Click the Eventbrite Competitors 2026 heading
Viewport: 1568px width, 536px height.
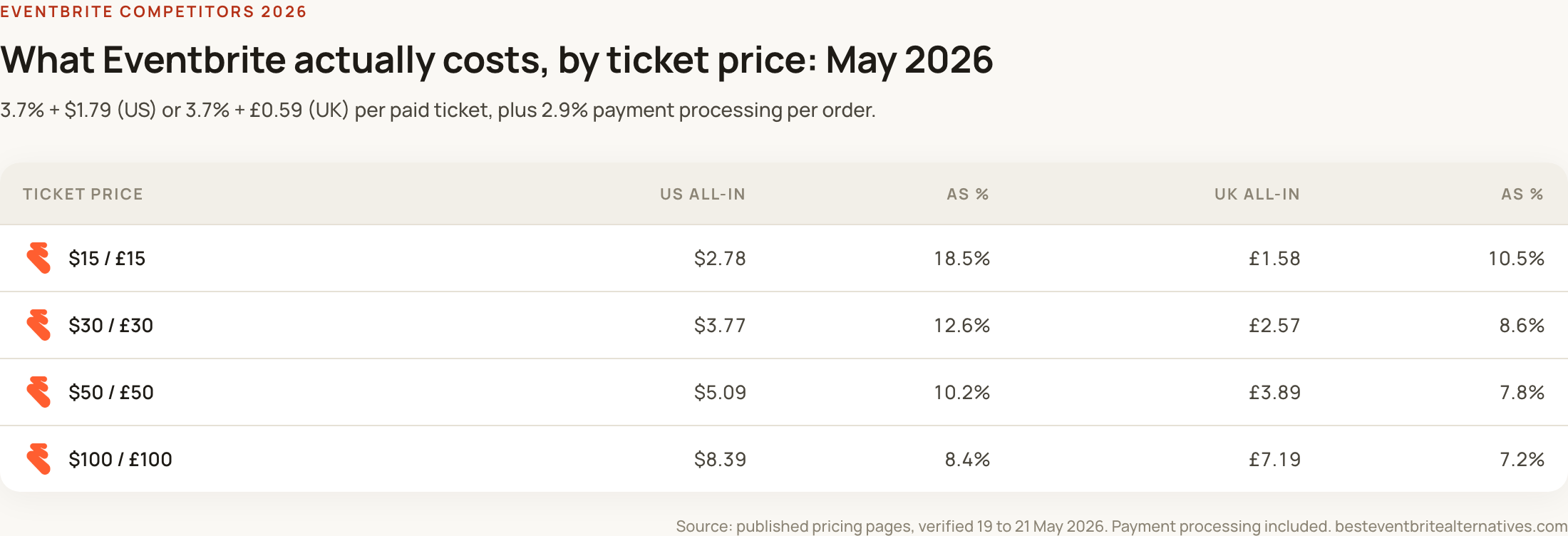[x=153, y=11]
